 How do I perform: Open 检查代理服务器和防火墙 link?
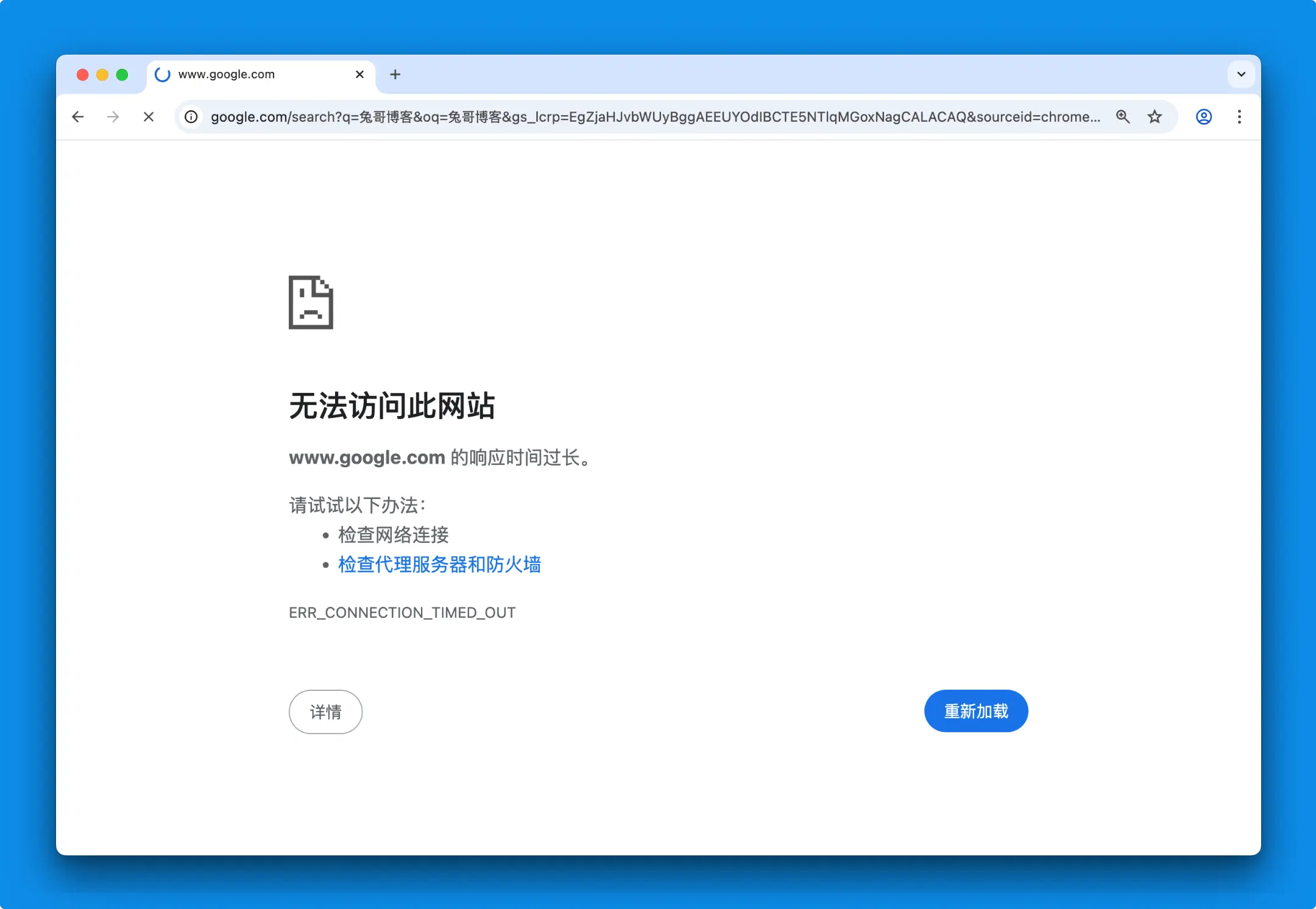pyautogui.click(x=439, y=565)
